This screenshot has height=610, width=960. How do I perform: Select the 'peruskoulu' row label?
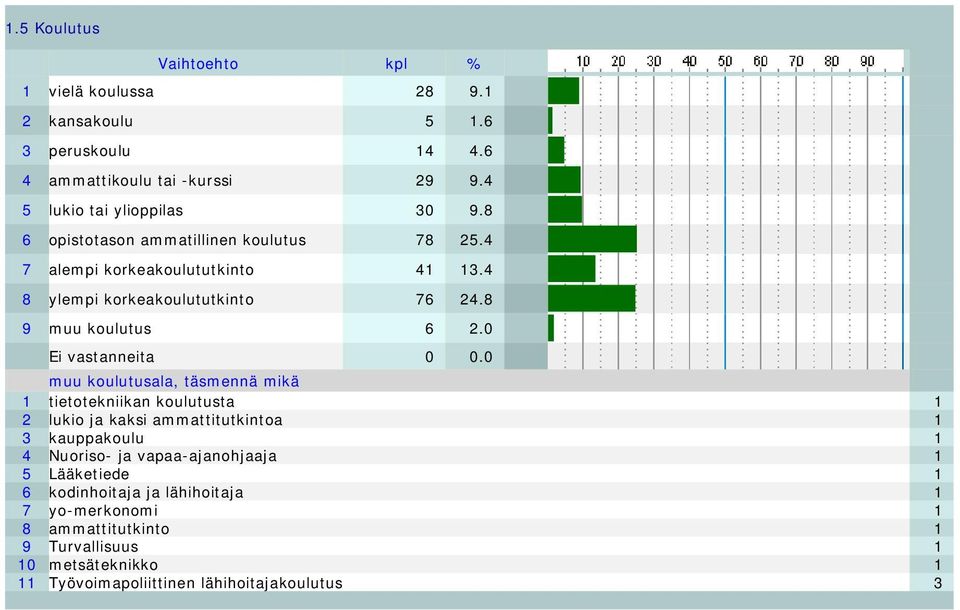point(90,151)
